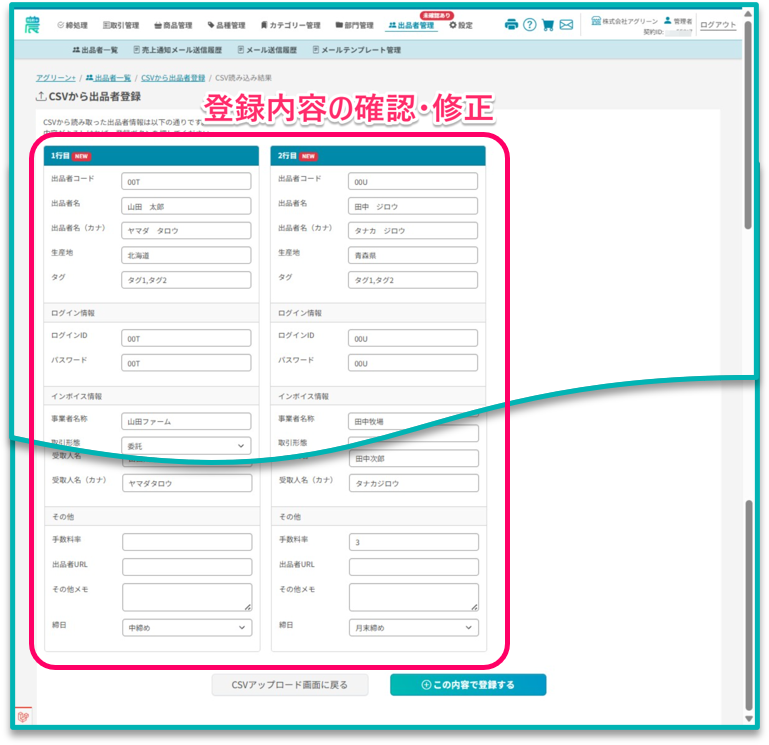The image size is (769, 745).
Task: Switch to メールテンプレート管理 tab
Action: (357, 50)
